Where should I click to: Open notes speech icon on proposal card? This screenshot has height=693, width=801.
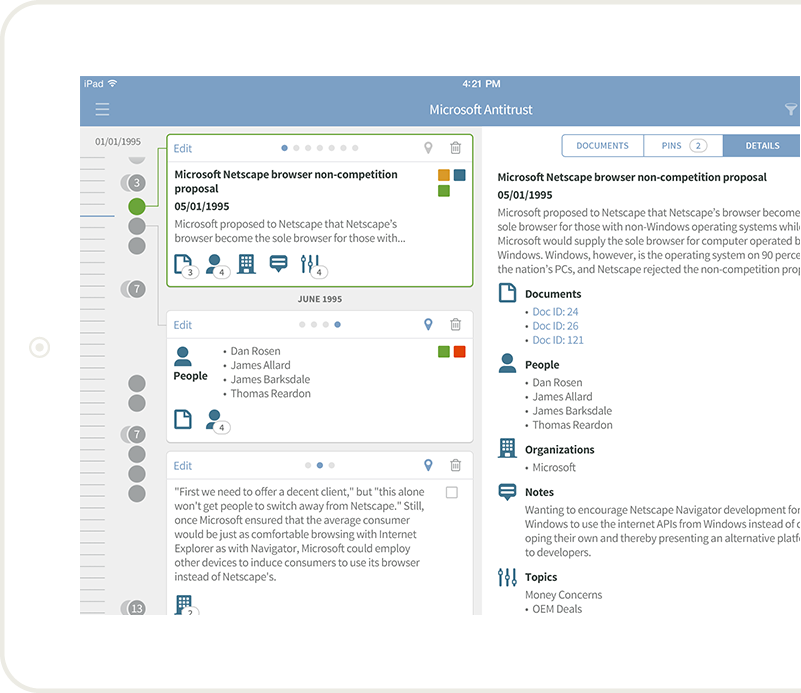coord(278,264)
